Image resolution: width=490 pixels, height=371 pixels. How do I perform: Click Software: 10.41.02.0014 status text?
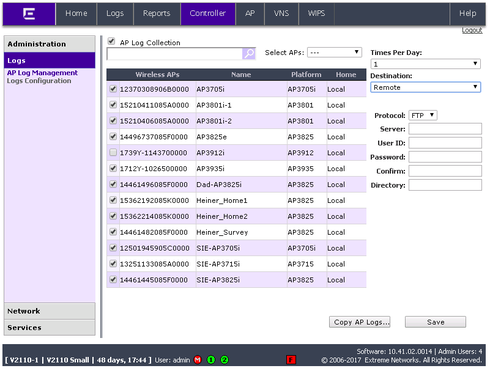point(394,351)
